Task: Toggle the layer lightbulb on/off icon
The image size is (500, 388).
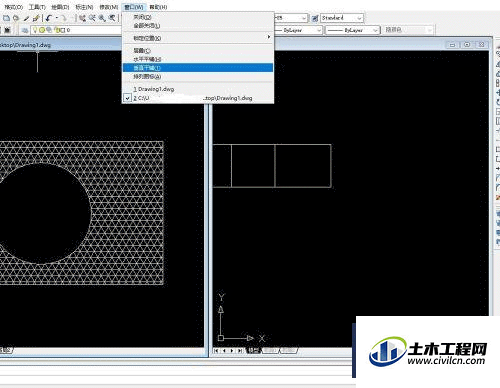Action: [x=35, y=30]
